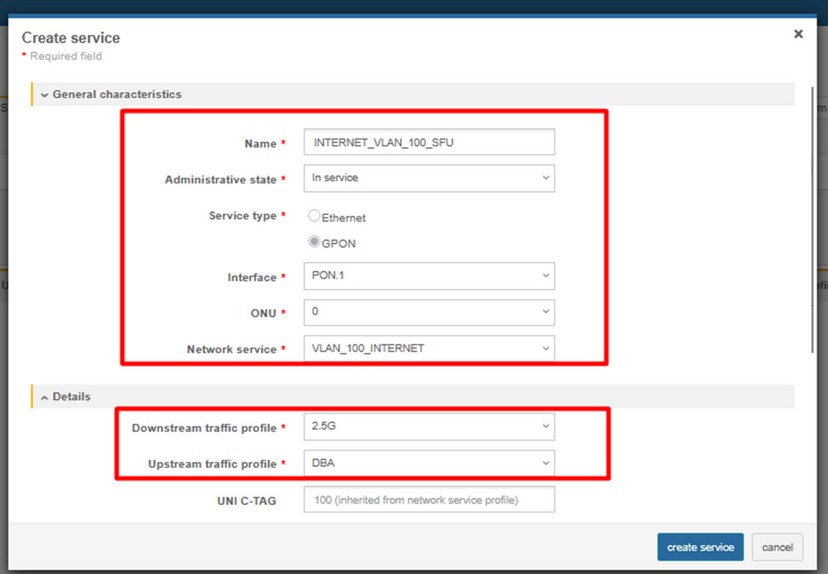Open the Network service dropdown
828x574 pixels.
click(428, 348)
